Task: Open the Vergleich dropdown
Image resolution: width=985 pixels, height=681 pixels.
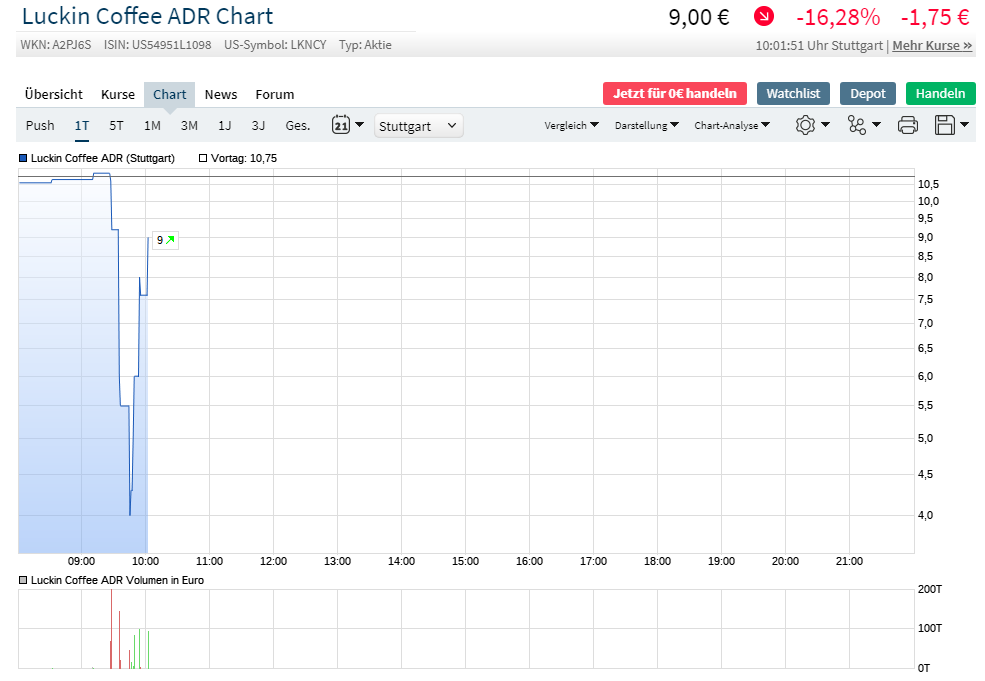Action: (571, 125)
